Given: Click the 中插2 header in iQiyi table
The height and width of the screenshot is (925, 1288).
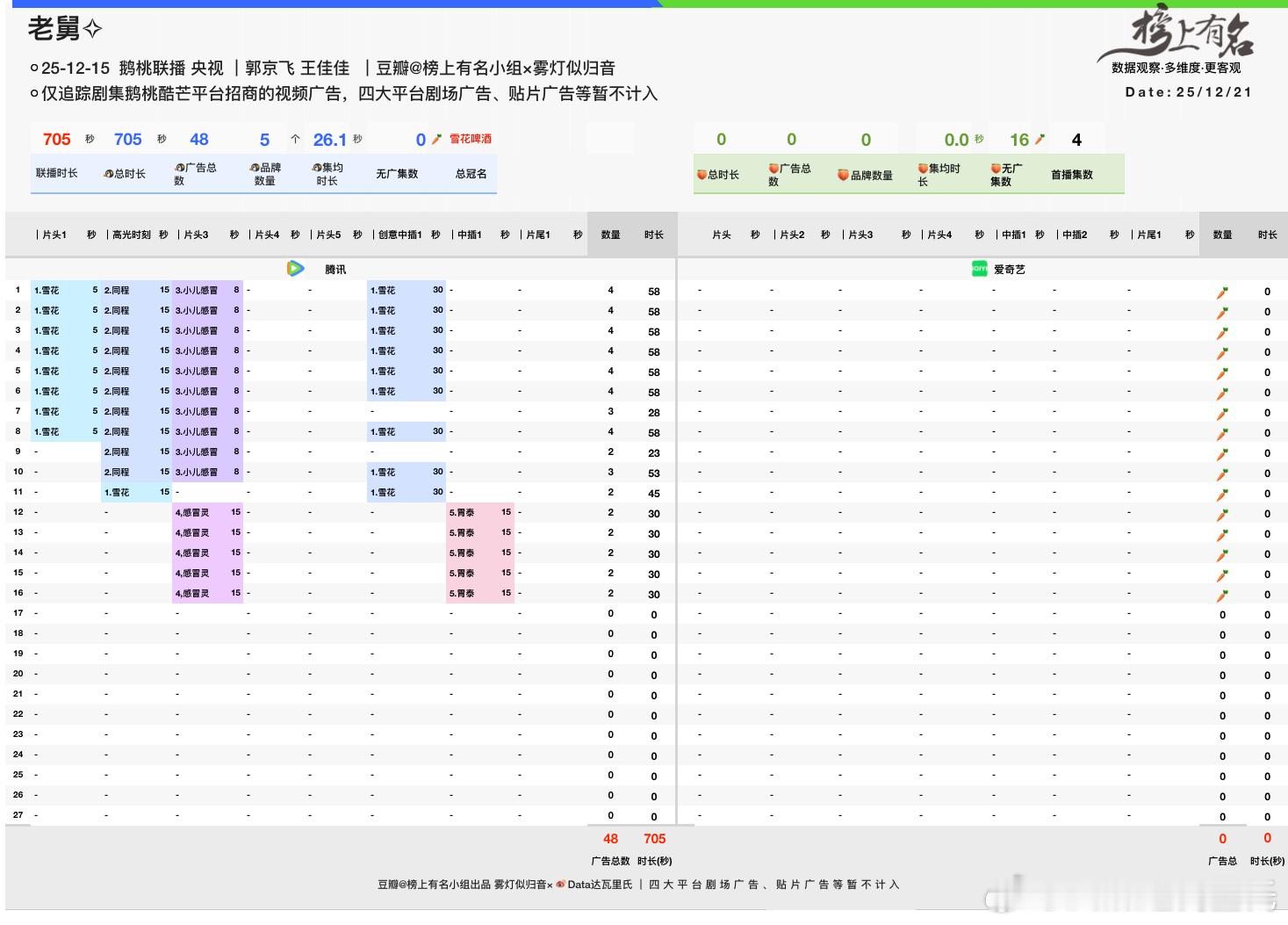Looking at the screenshot, I should pyautogui.click(x=1075, y=235).
